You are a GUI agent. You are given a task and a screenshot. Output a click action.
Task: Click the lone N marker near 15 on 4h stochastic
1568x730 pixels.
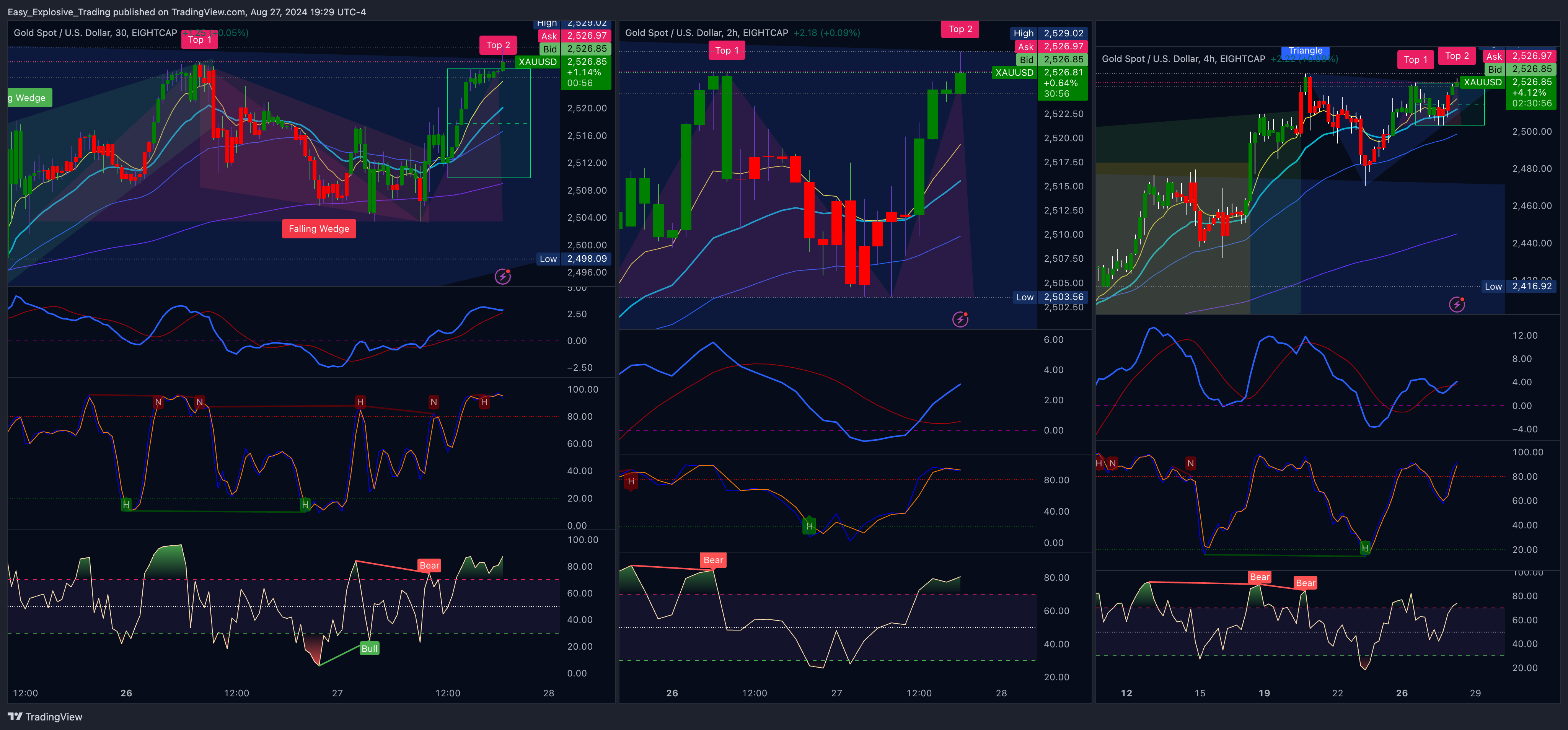pyautogui.click(x=1191, y=463)
